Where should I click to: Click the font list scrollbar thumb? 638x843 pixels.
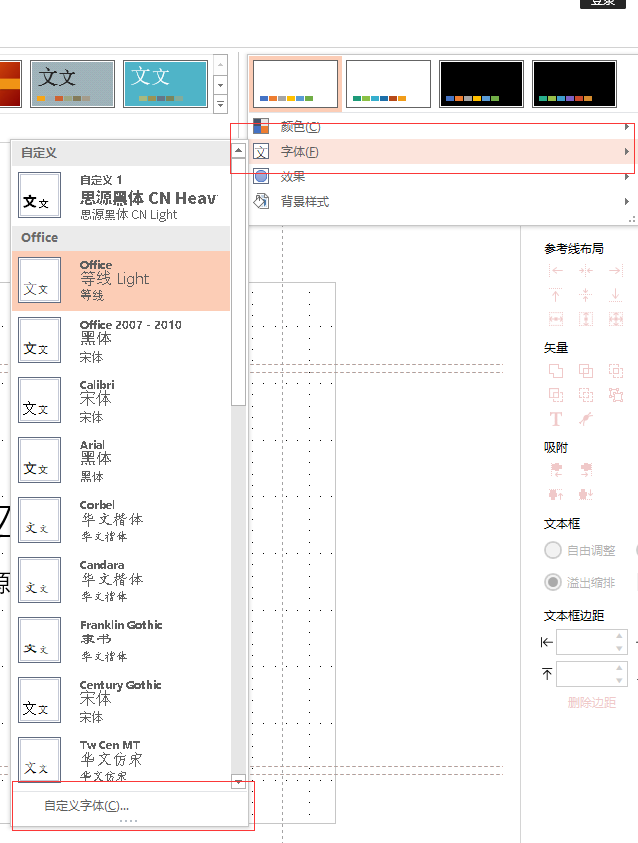pyautogui.click(x=239, y=282)
